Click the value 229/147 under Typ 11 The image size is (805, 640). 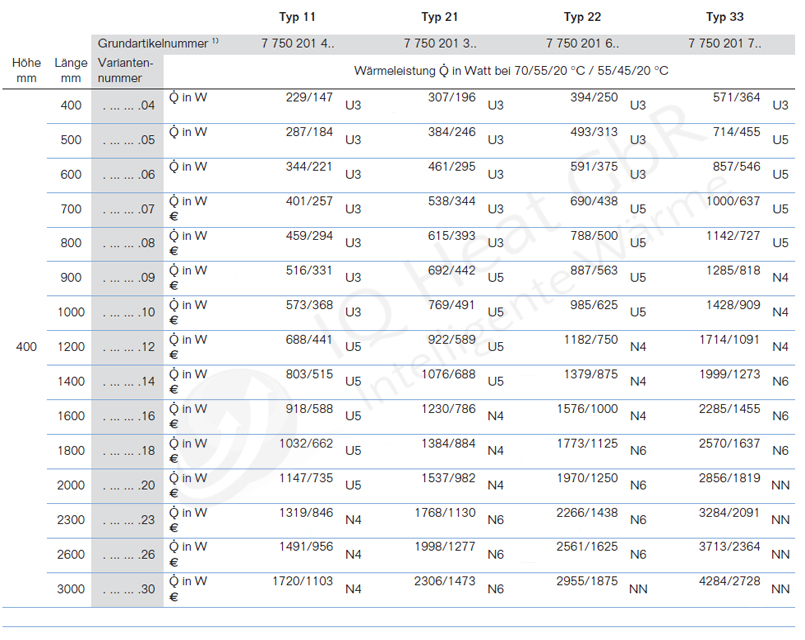point(310,97)
